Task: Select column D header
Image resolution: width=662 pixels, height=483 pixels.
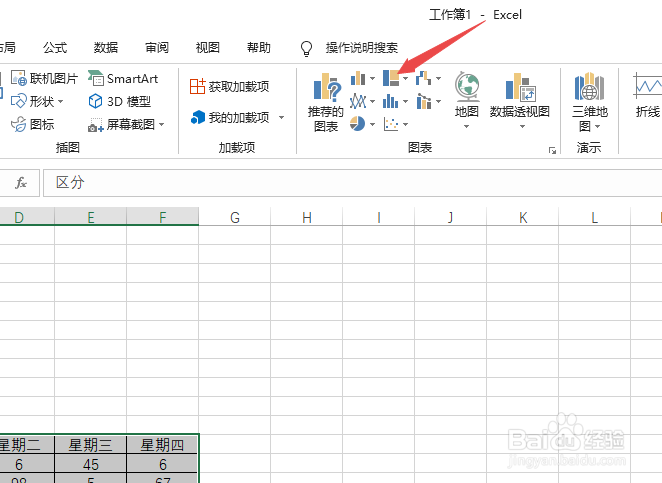Action: click(x=27, y=217)
